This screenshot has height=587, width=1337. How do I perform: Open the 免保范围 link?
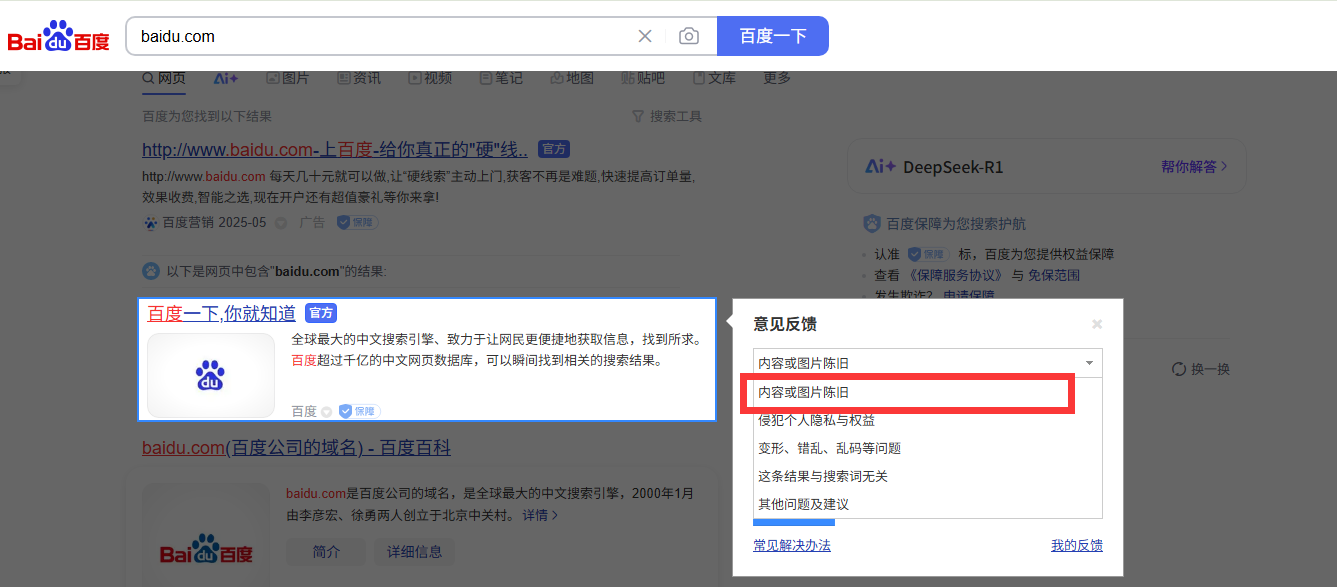click(x=1054, y=275)
